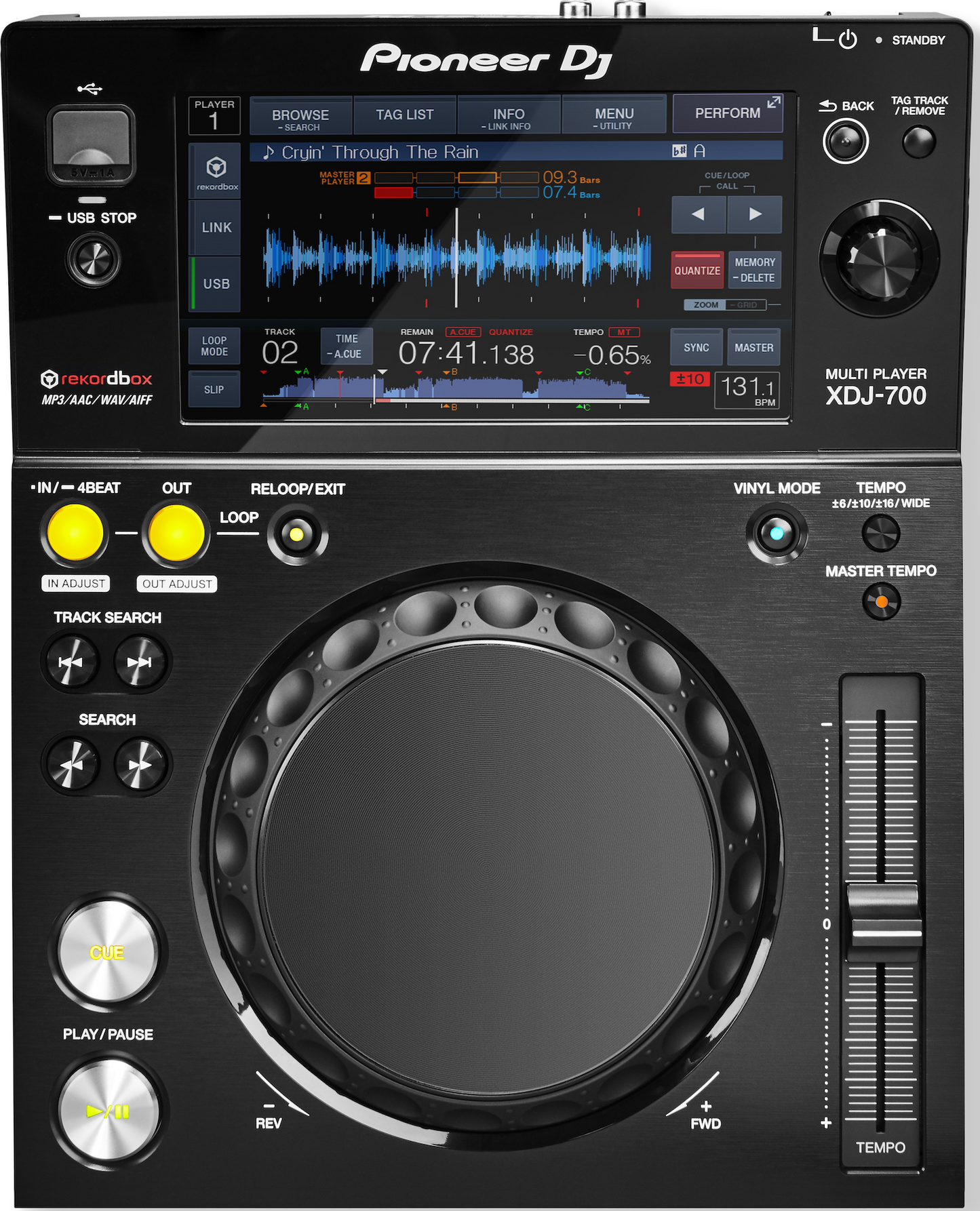
Task: Tap the track title Cryin' Through The Rain
Action: (380, 153)
